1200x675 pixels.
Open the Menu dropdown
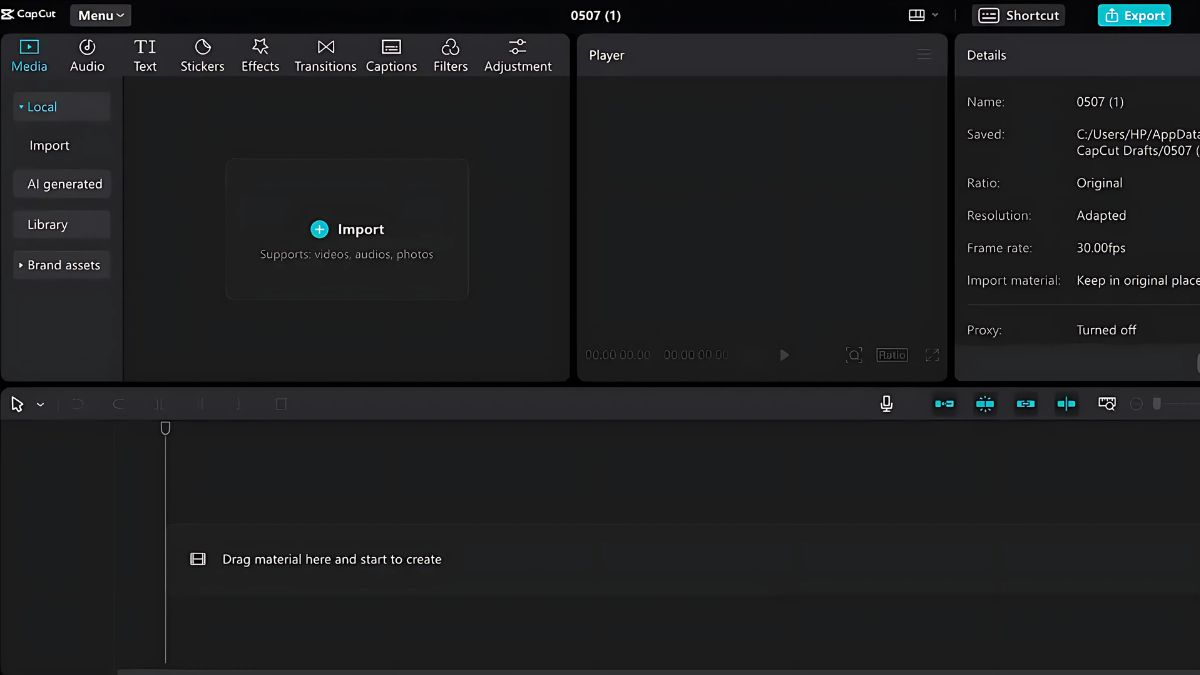coord(99,15)
